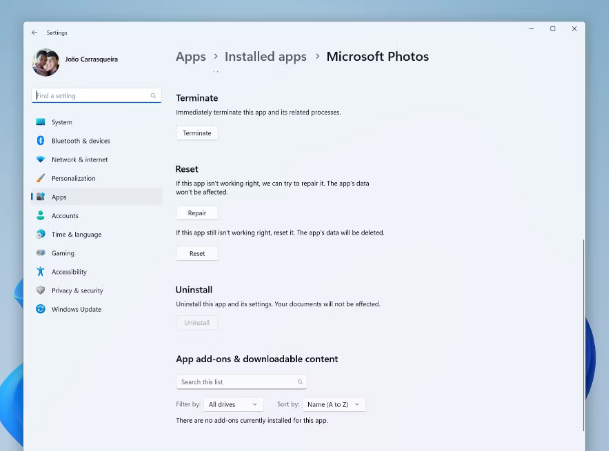Screen dimensions: 609x451
Task: Click the vertical scrollbar of Settings
Action: pos(583,335)
